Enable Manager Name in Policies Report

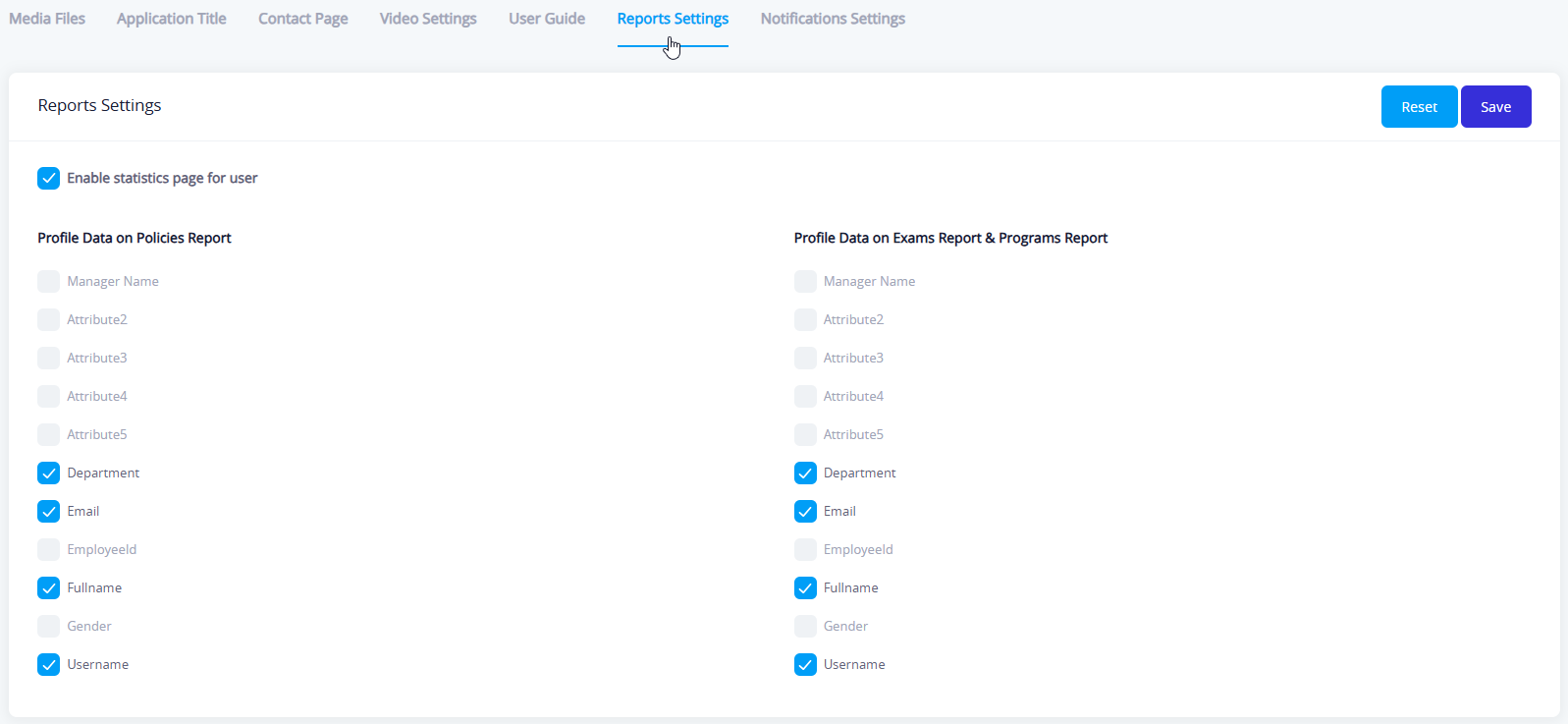pyautogui.click(x=49, y=282)
